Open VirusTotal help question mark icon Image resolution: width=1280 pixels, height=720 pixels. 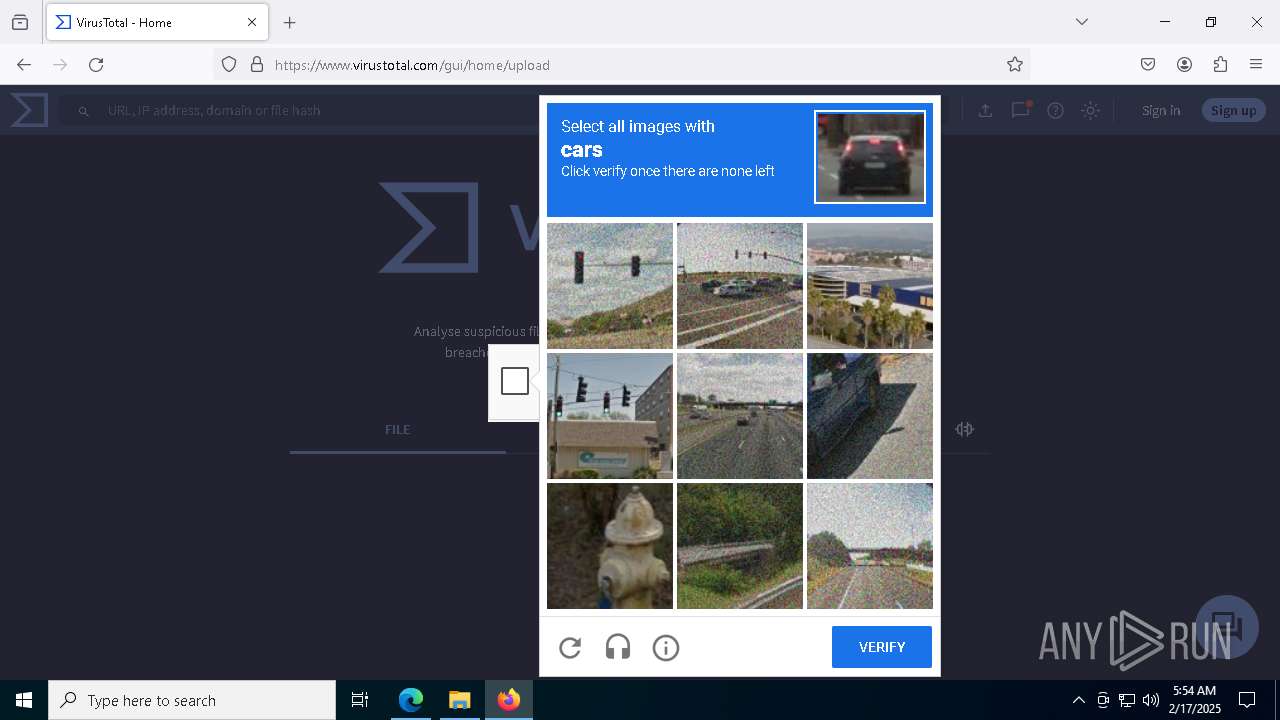1055,110
